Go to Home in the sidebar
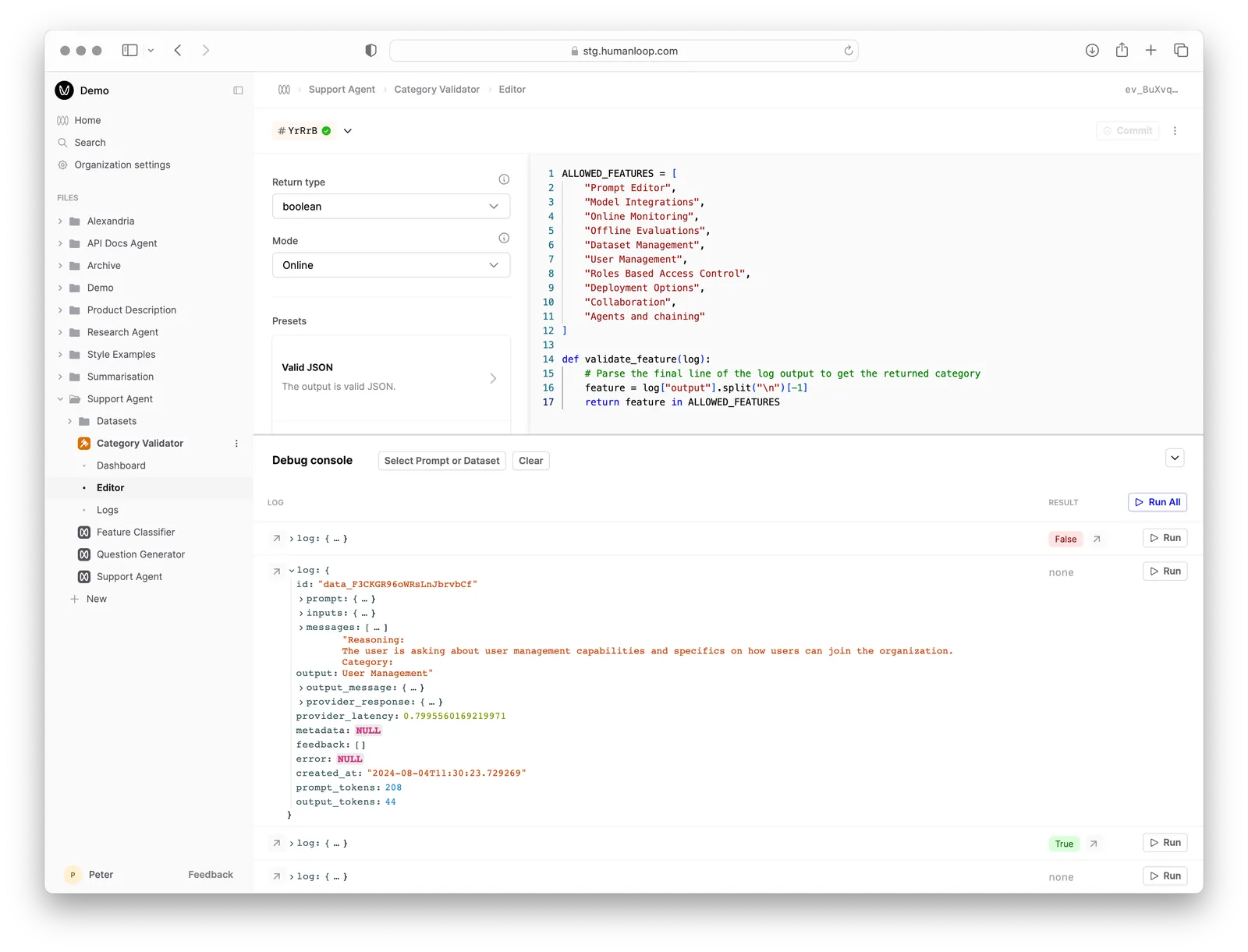 pos(87,120)
